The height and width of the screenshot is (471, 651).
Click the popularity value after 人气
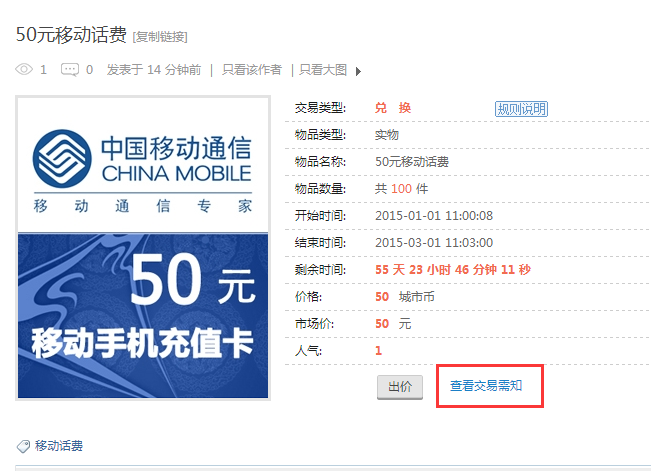click(x=378, y=351)
